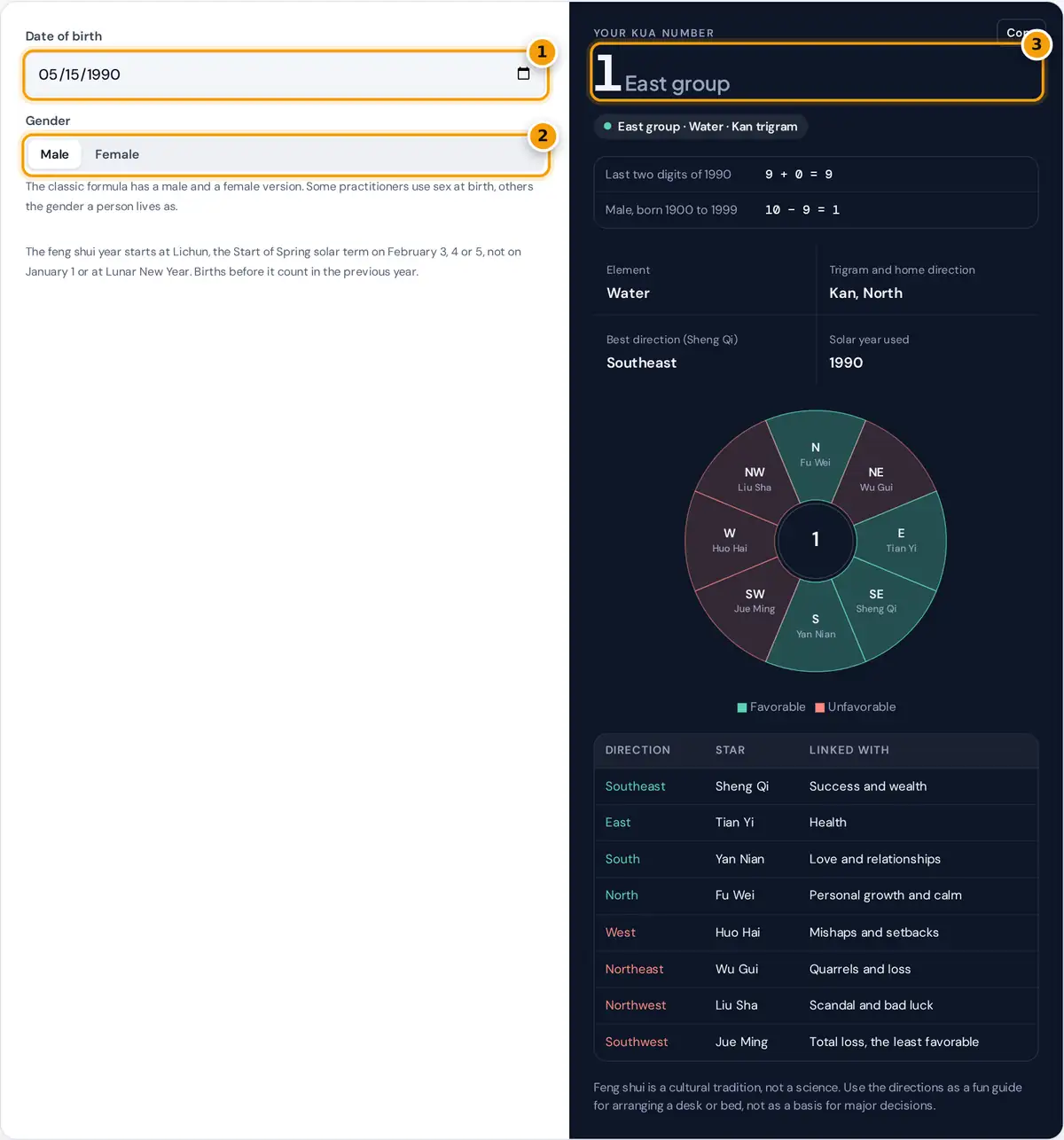1064x1140 pixels.
Task: Click 'Northwest' in the direction table
Action: [636, 1005]
